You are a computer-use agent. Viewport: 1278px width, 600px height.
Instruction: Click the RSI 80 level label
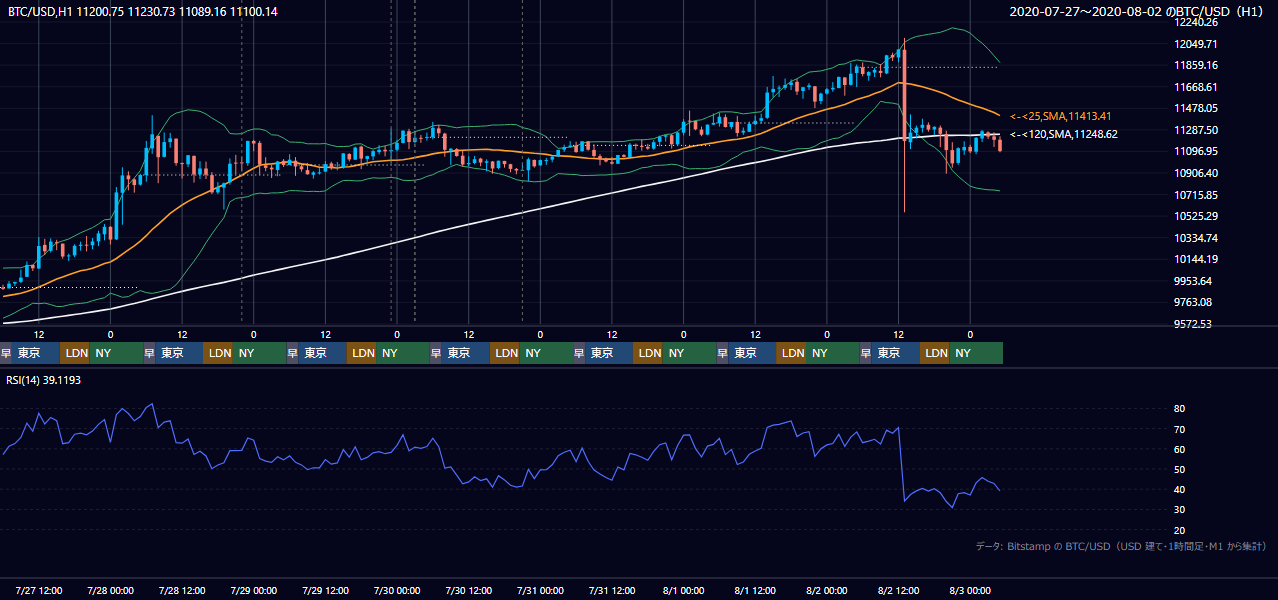[1179, 409]
